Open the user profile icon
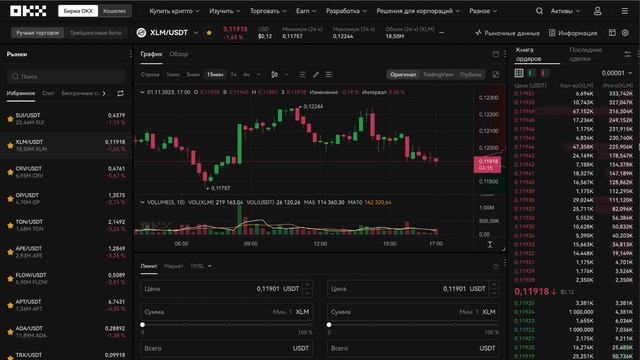This screenshot has height=360, width=640. click(598, 11)
